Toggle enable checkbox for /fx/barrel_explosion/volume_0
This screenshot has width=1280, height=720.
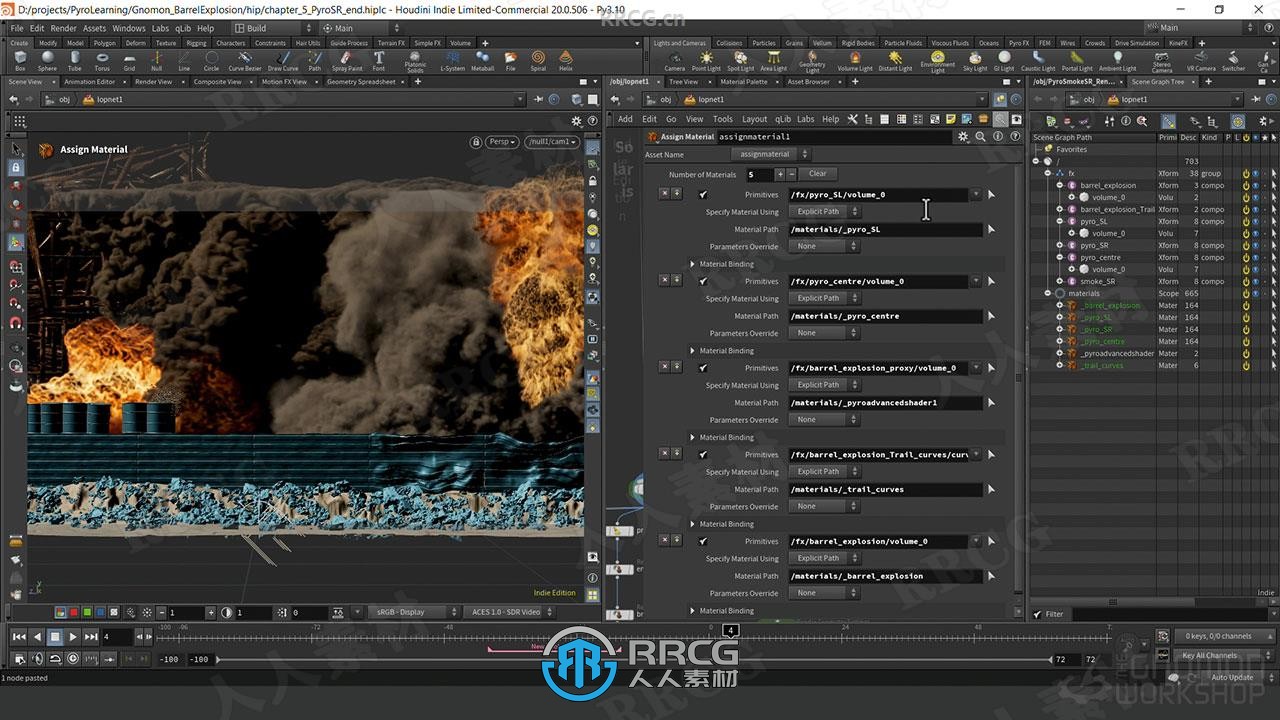[703, 541]
